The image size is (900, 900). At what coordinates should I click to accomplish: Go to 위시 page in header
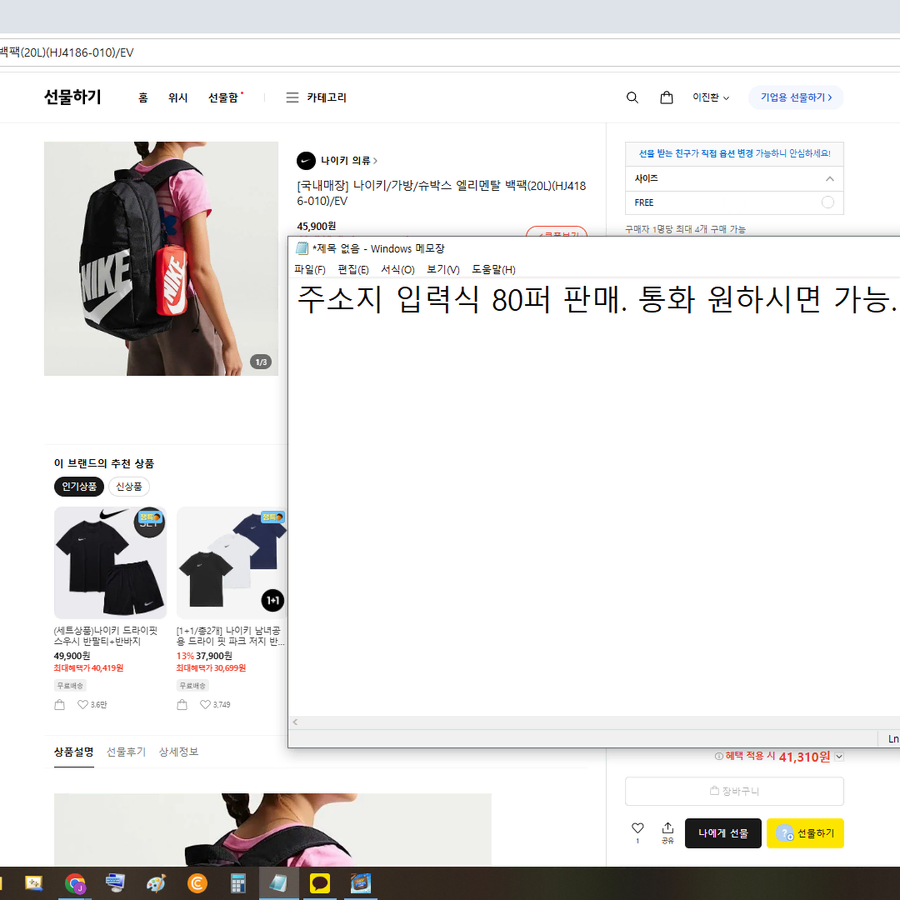point(178,98)
